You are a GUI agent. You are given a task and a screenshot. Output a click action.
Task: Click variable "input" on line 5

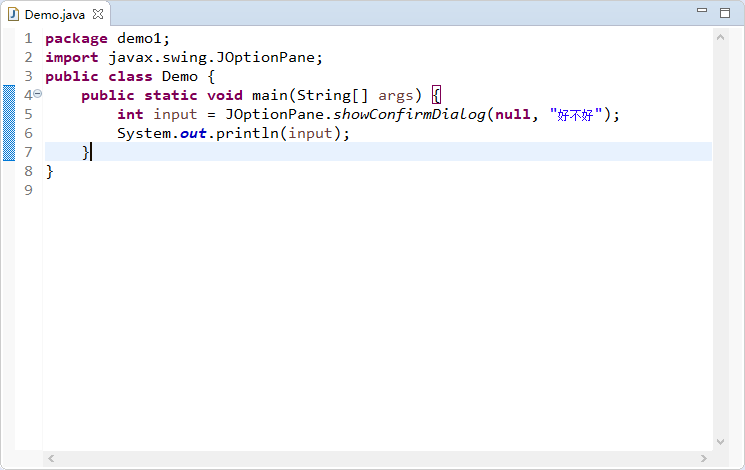pyautogui.click(x=175, y=115)
